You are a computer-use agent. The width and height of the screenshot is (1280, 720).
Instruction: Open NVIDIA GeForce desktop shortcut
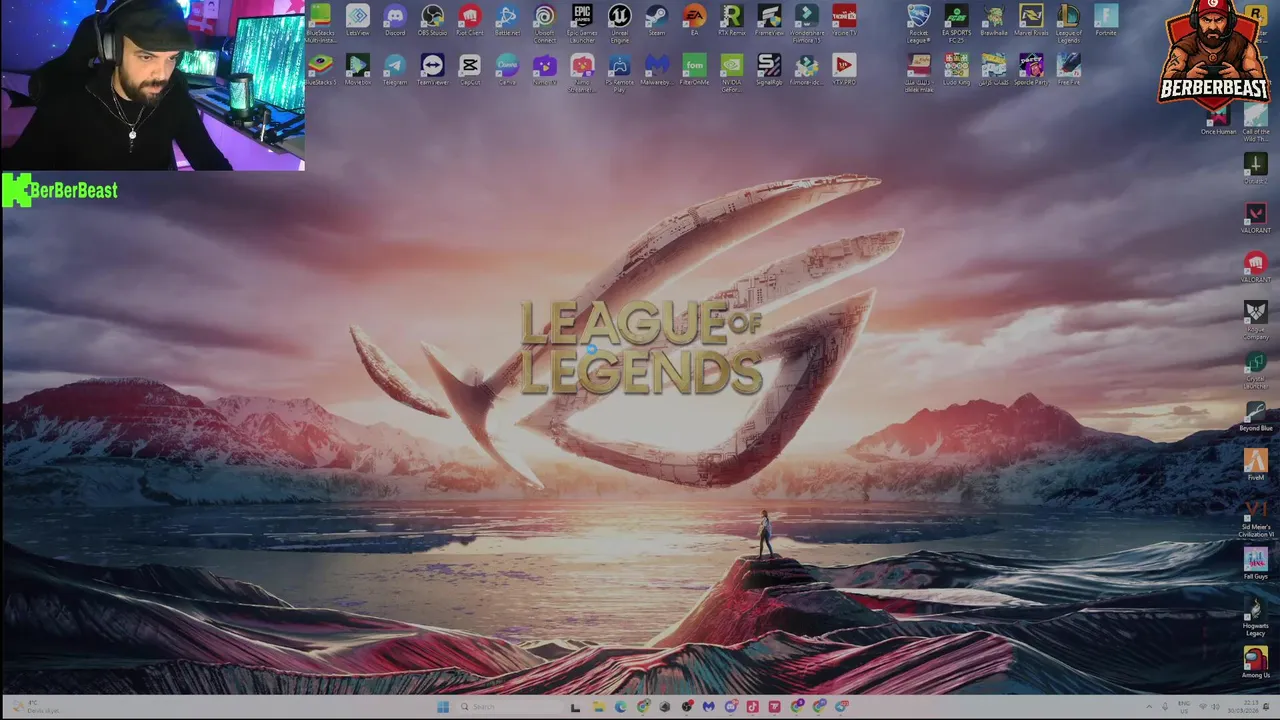[732, 72]
